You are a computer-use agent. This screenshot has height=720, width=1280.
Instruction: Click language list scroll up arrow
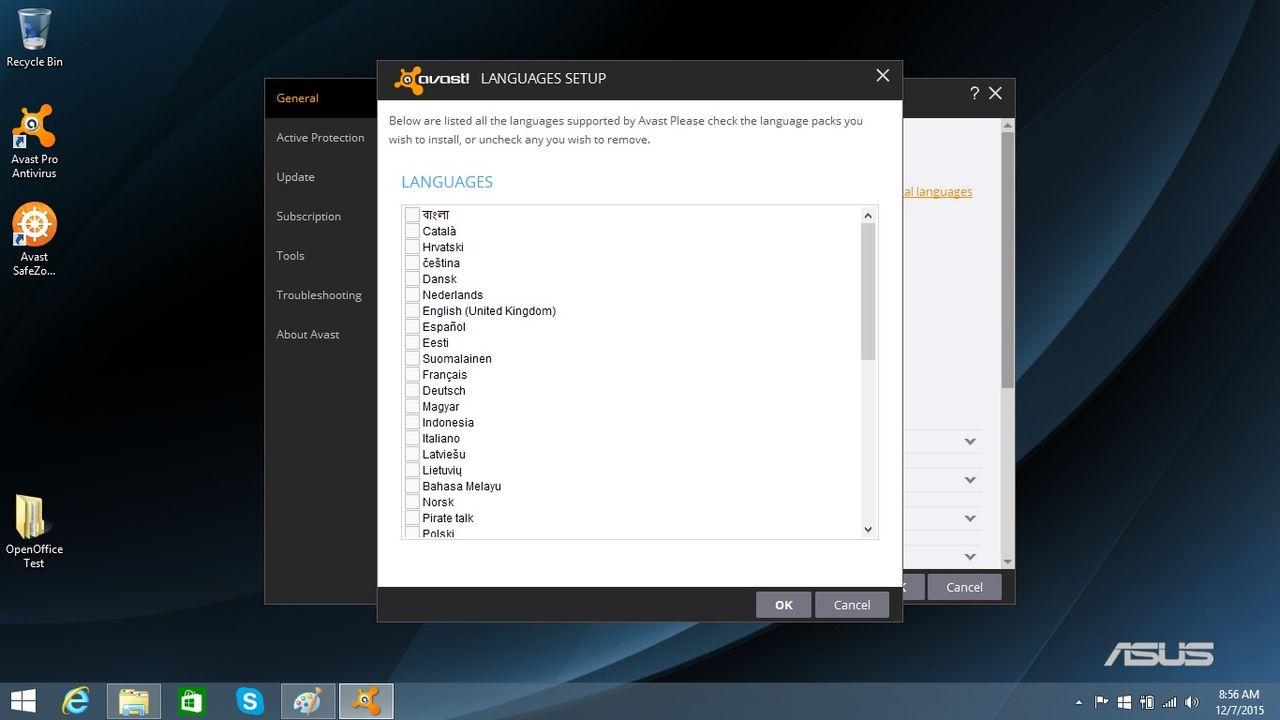point(868,215)
